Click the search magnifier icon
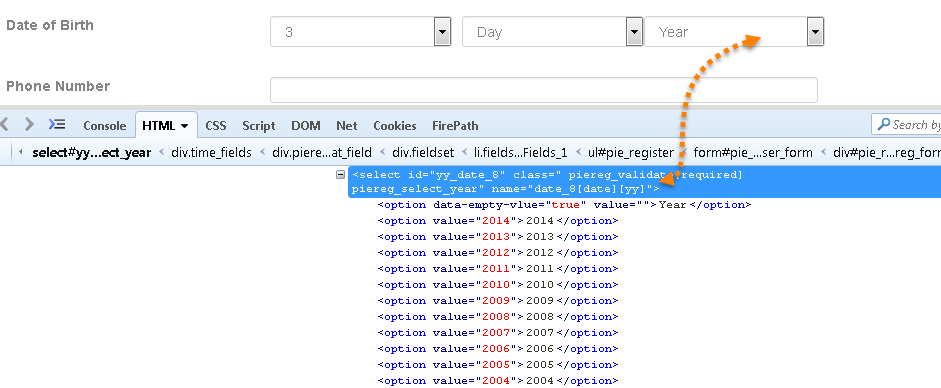 pos(883,125)
